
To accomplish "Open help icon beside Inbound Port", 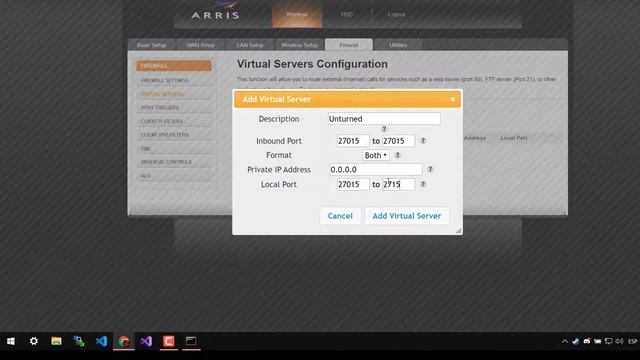I will [423, 141].
